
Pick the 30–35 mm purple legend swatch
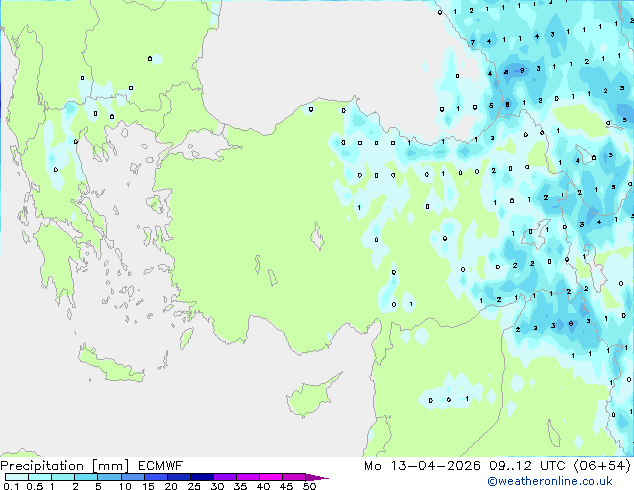click(x=224, y=477)
